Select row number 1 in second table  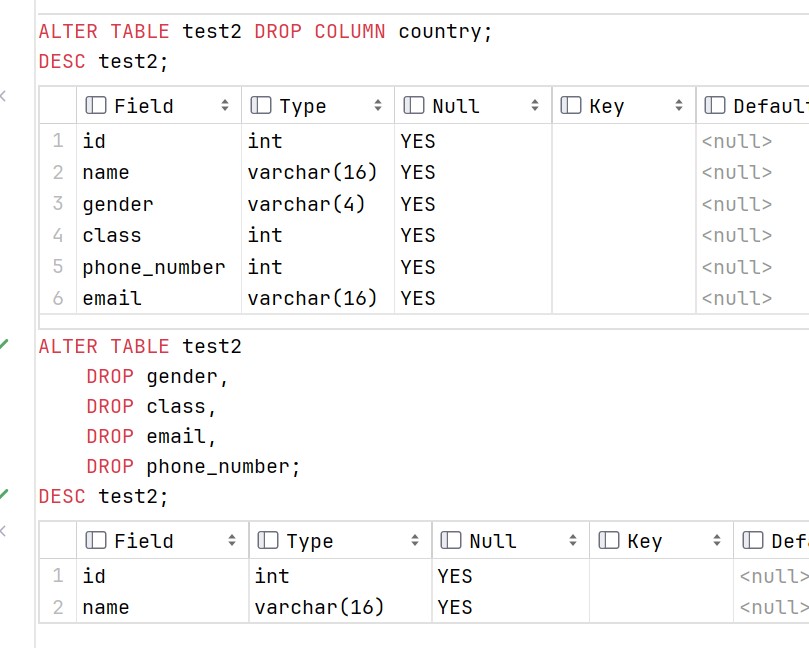pos(58,575)
